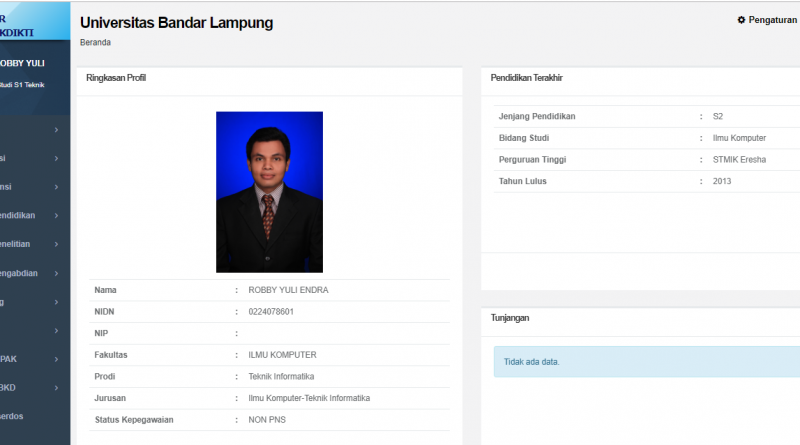800x445 pixels.
Task: Expand the BKD sidebar menu chevron
Action: pyautogui.click(x=57, y=388)
